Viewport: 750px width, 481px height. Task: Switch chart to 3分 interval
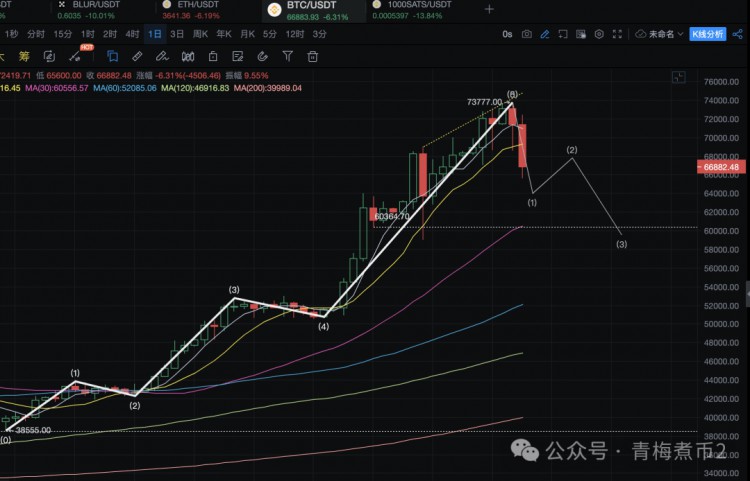(x=320, y=34)
